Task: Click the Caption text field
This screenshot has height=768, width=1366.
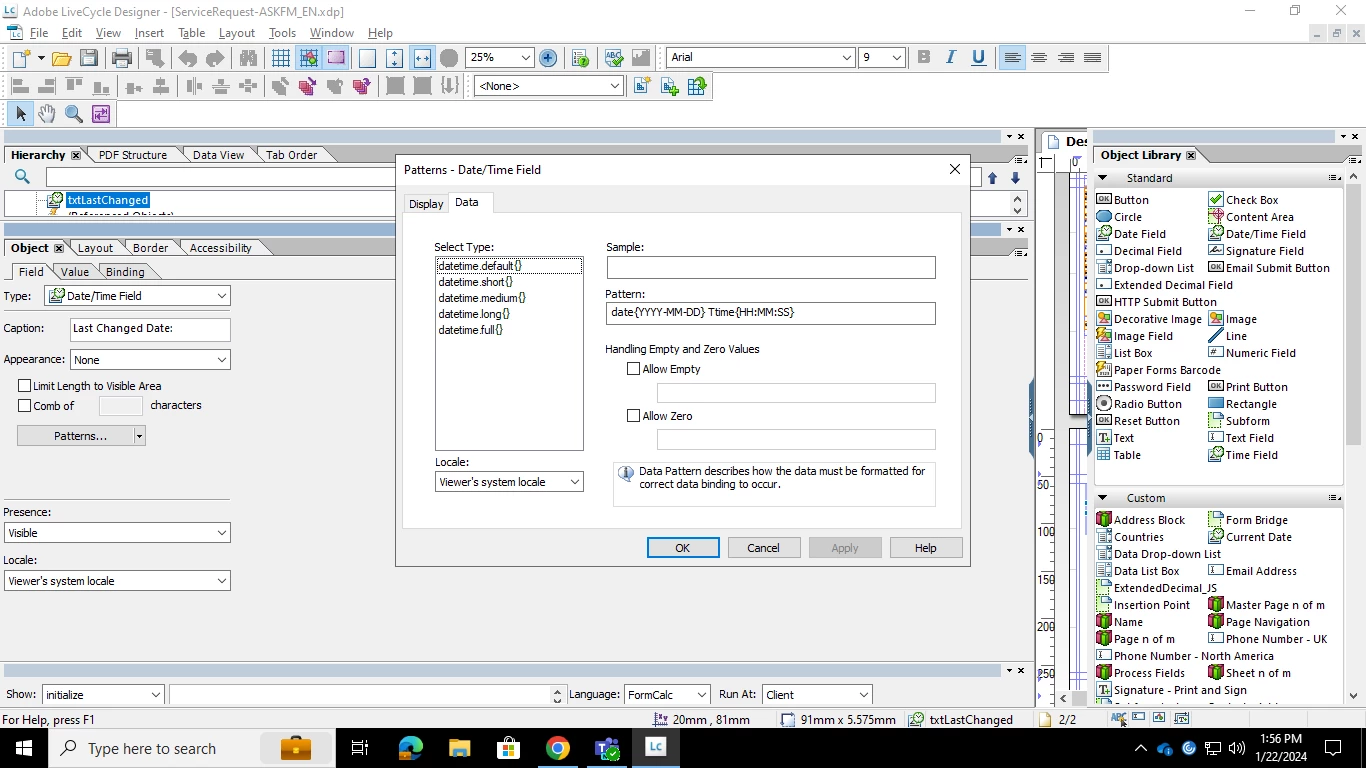Action: click(x=150, y=329)
